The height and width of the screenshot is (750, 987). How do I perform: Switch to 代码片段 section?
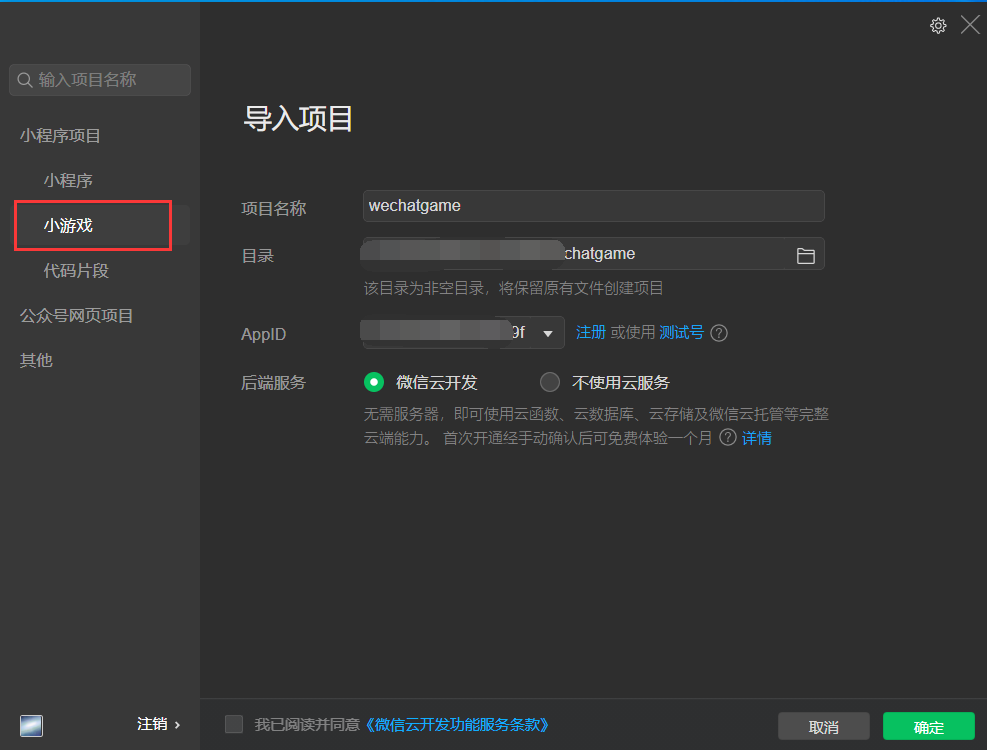[x=76, y=271]
